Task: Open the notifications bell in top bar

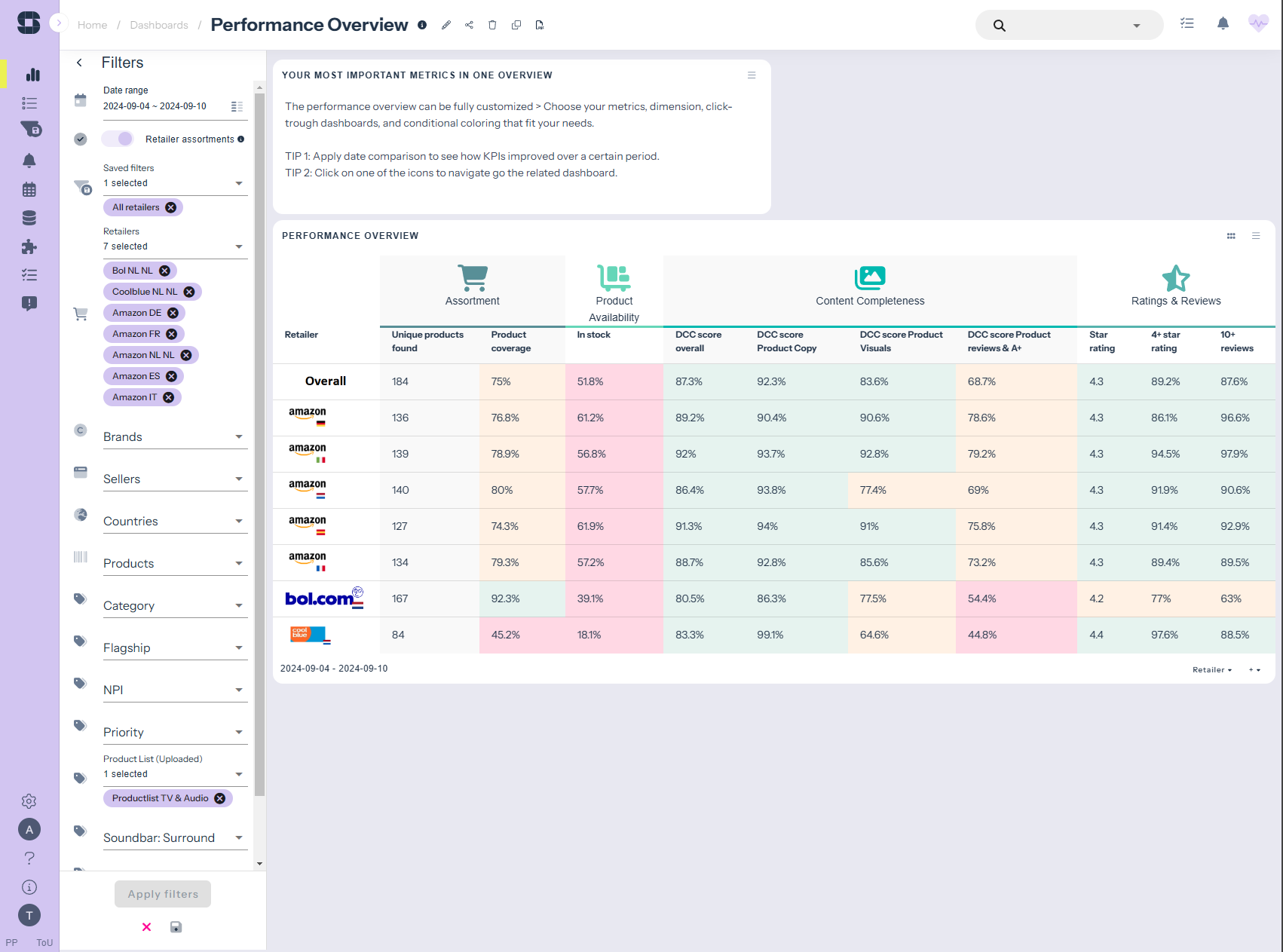Action: pos(1223,24)
